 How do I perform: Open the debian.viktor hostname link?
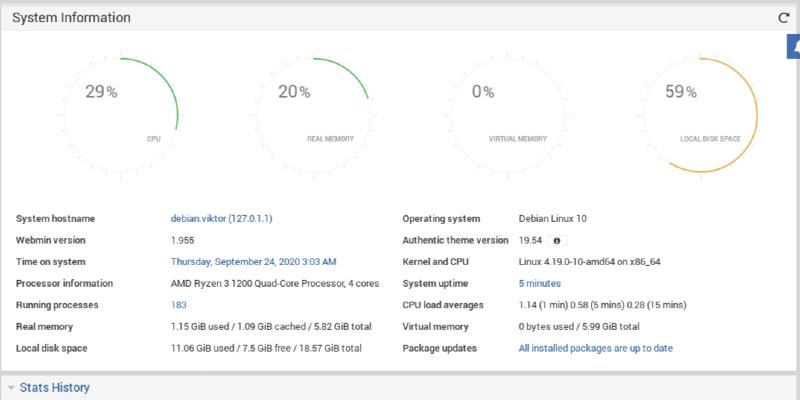229,218
